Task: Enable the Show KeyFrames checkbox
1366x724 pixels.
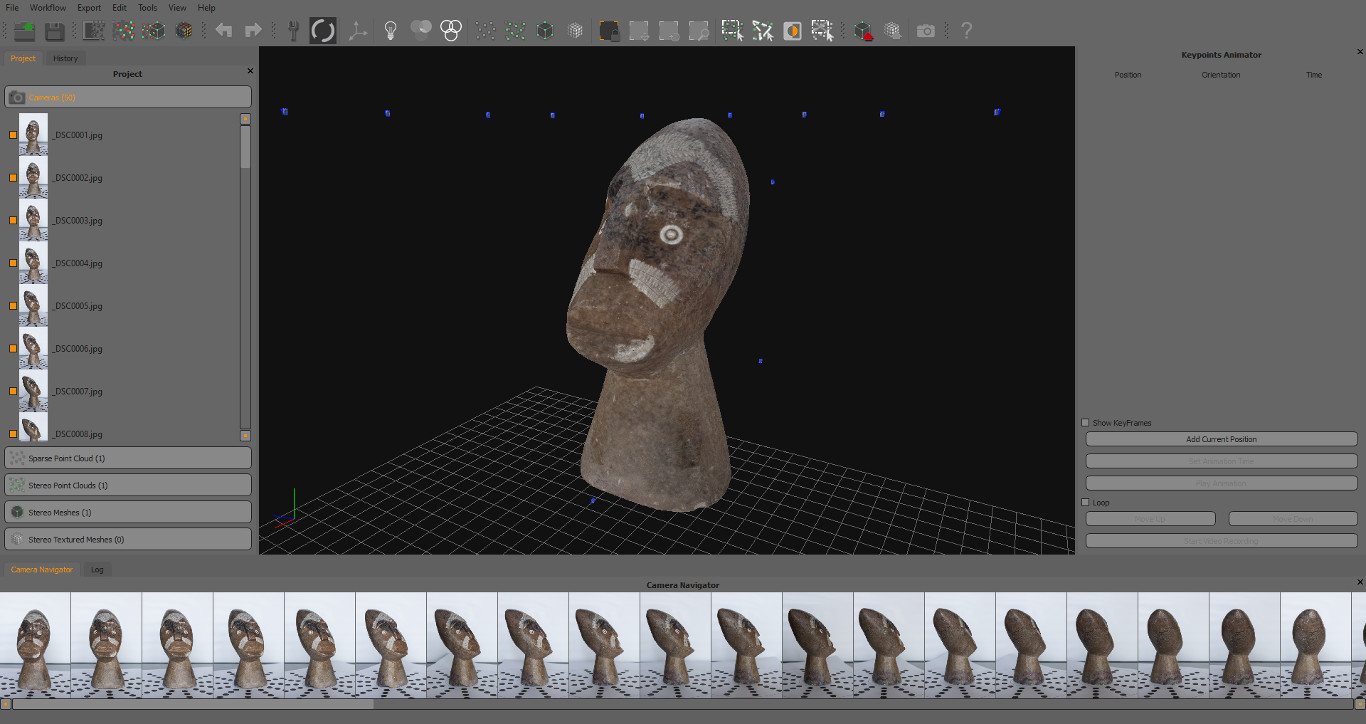Action: [1086, 423]
